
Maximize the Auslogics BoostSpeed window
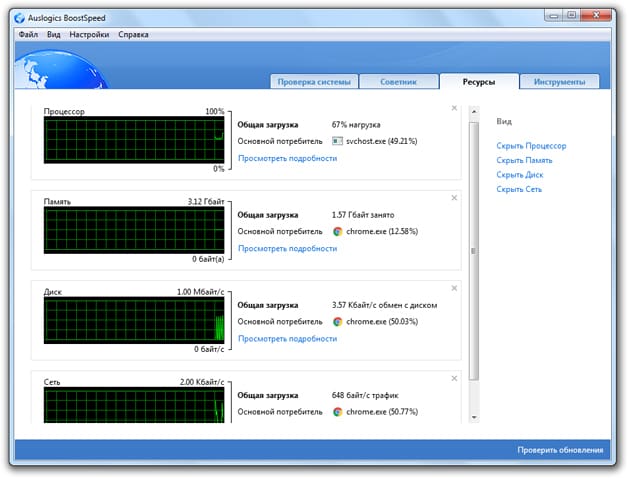(x=572, y=16)
